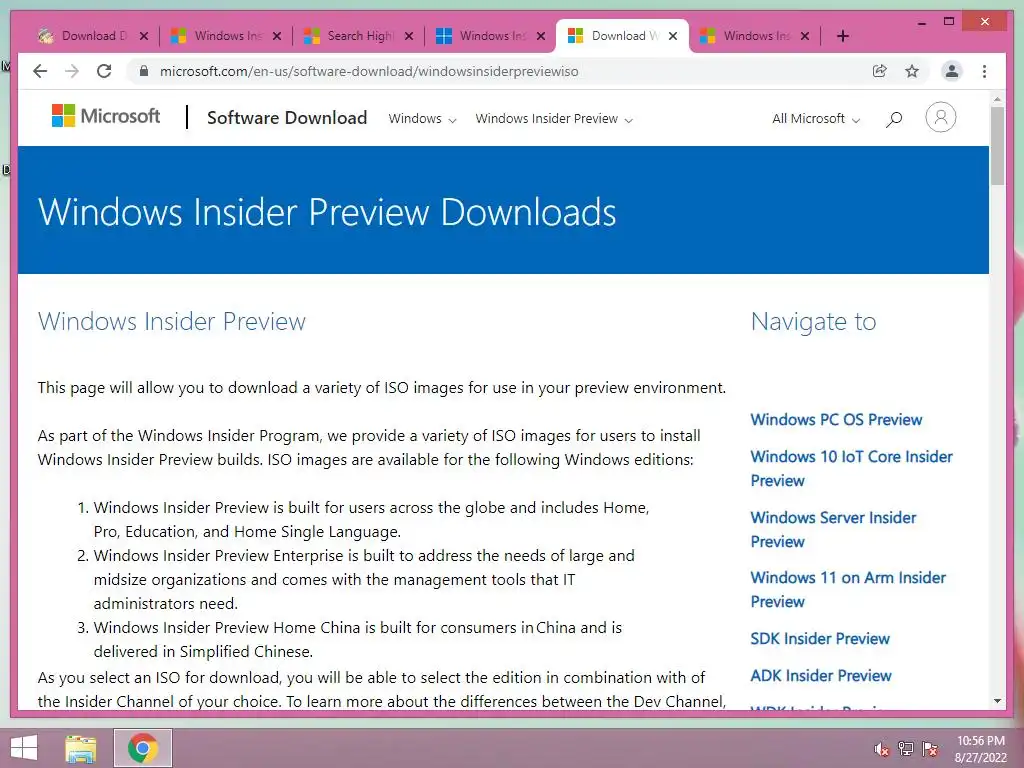The width and height of the screenshot is (1024, 768).
Task: Open Windows 10 IoT Core Insider Preview link
Action: click(x=851, y=468)
